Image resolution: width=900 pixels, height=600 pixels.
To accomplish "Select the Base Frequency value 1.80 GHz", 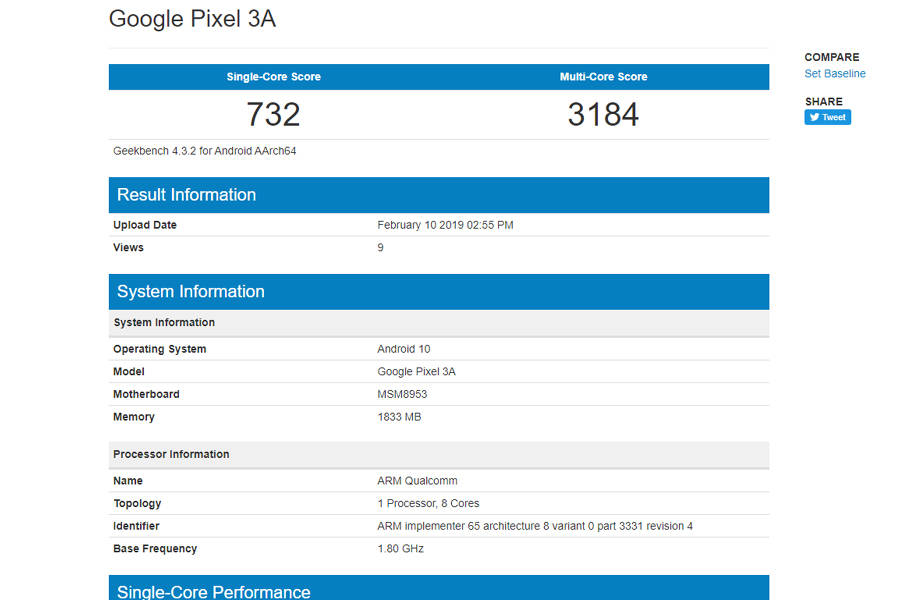I will (x=399, y=548).
